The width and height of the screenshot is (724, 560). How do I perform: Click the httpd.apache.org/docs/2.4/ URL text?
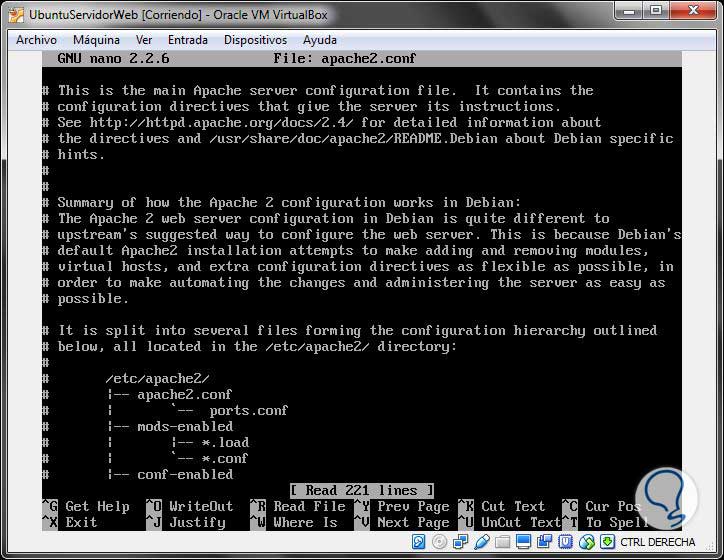[222, 122]
